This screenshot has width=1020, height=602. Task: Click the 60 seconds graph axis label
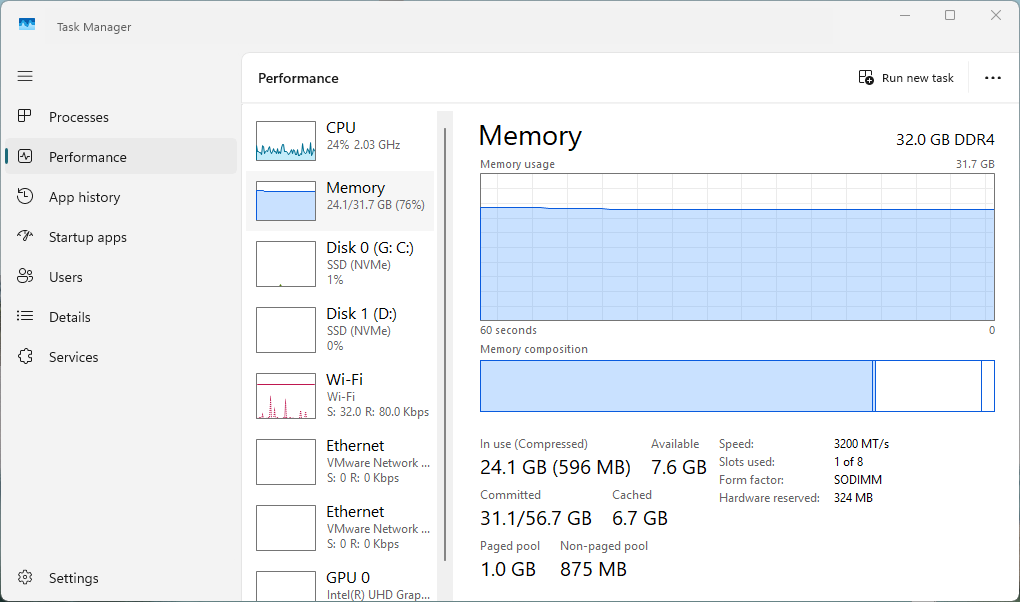click(508, 330)
